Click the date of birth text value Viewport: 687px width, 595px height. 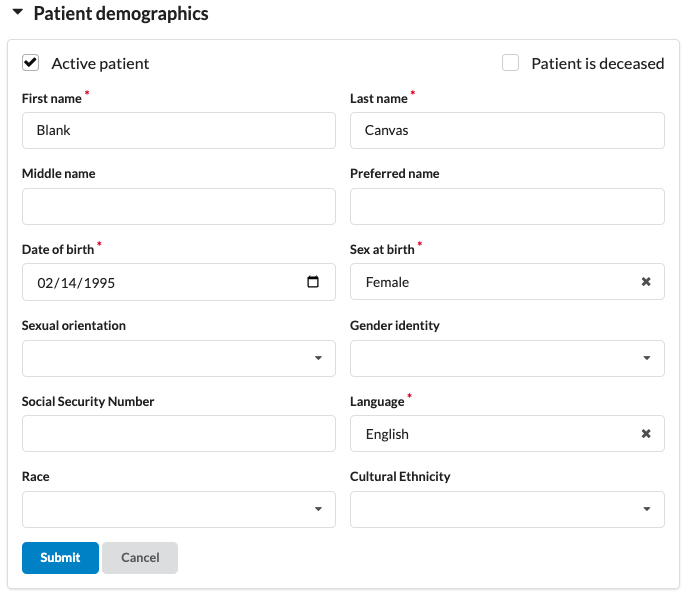(x=76, y=283)
